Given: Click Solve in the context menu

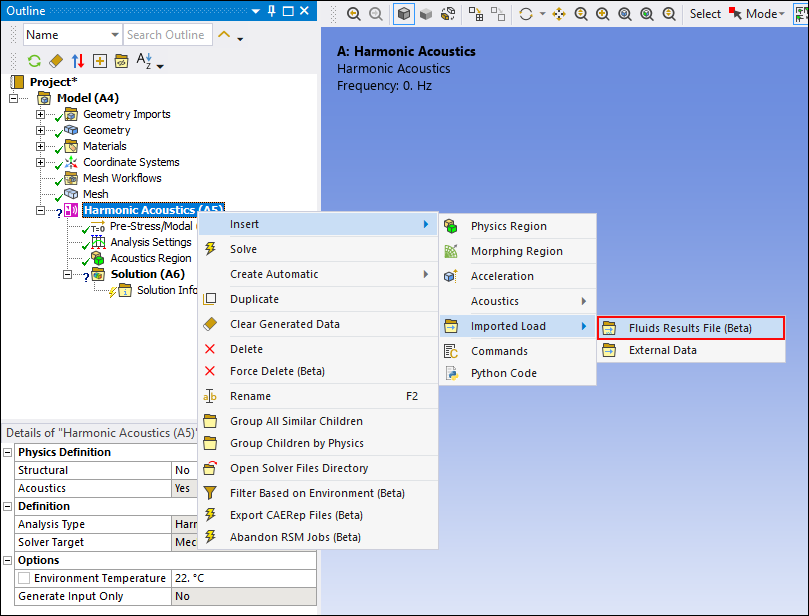Looking at the screenshot, I should [243, 249].
